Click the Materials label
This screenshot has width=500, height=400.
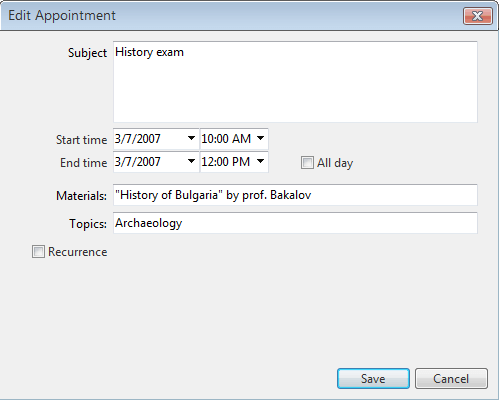(81, 196)
